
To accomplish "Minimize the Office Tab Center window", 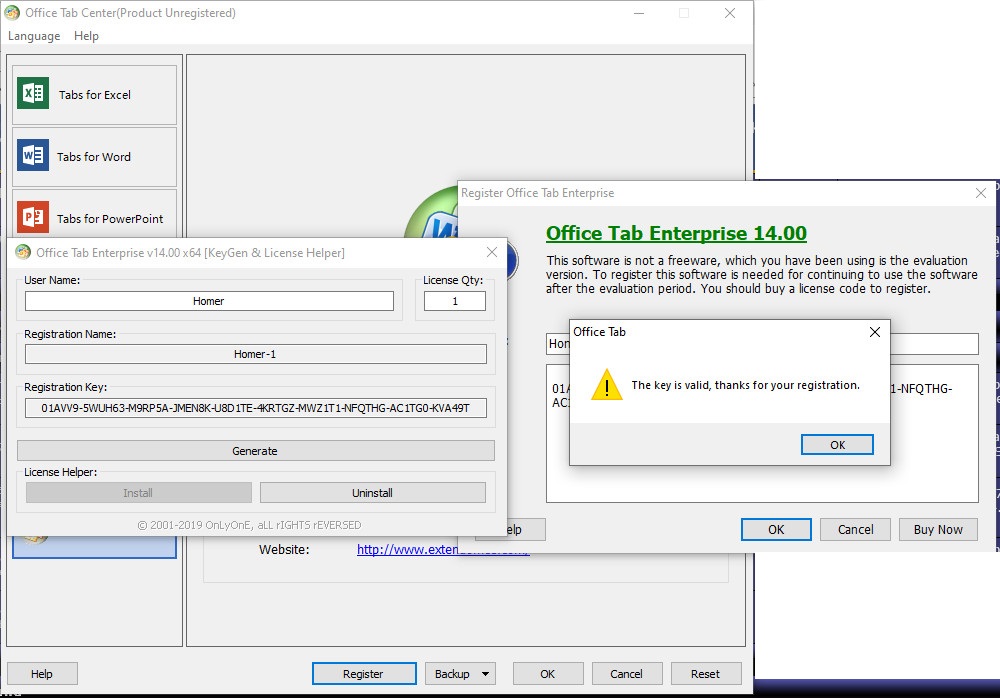I will coord(638,13).
